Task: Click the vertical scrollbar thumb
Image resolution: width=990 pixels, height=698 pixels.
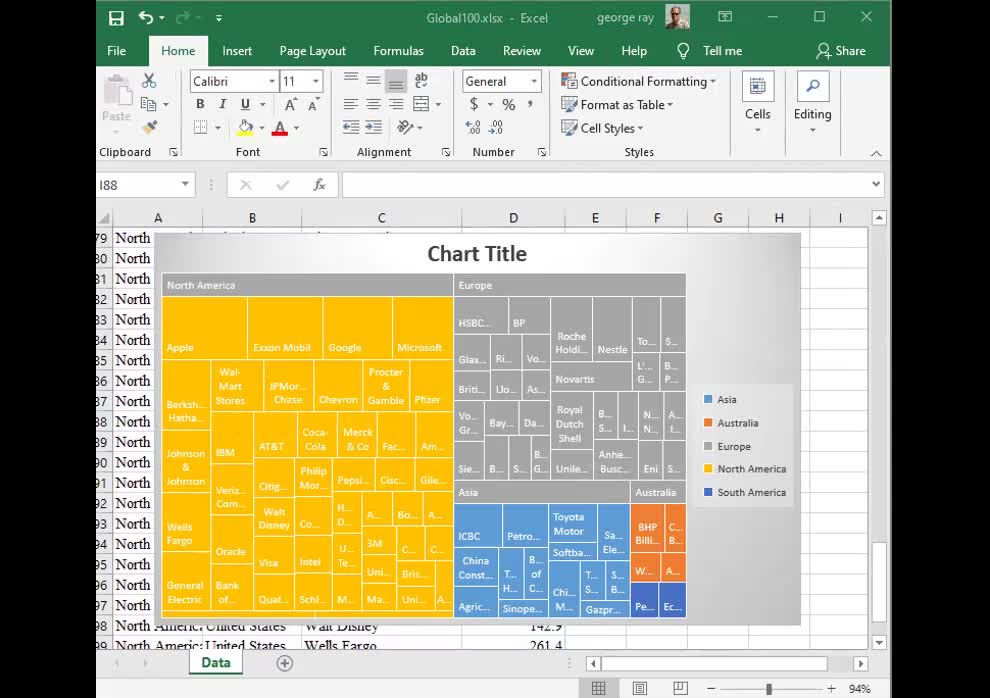Action: click(x=879, y=581)
